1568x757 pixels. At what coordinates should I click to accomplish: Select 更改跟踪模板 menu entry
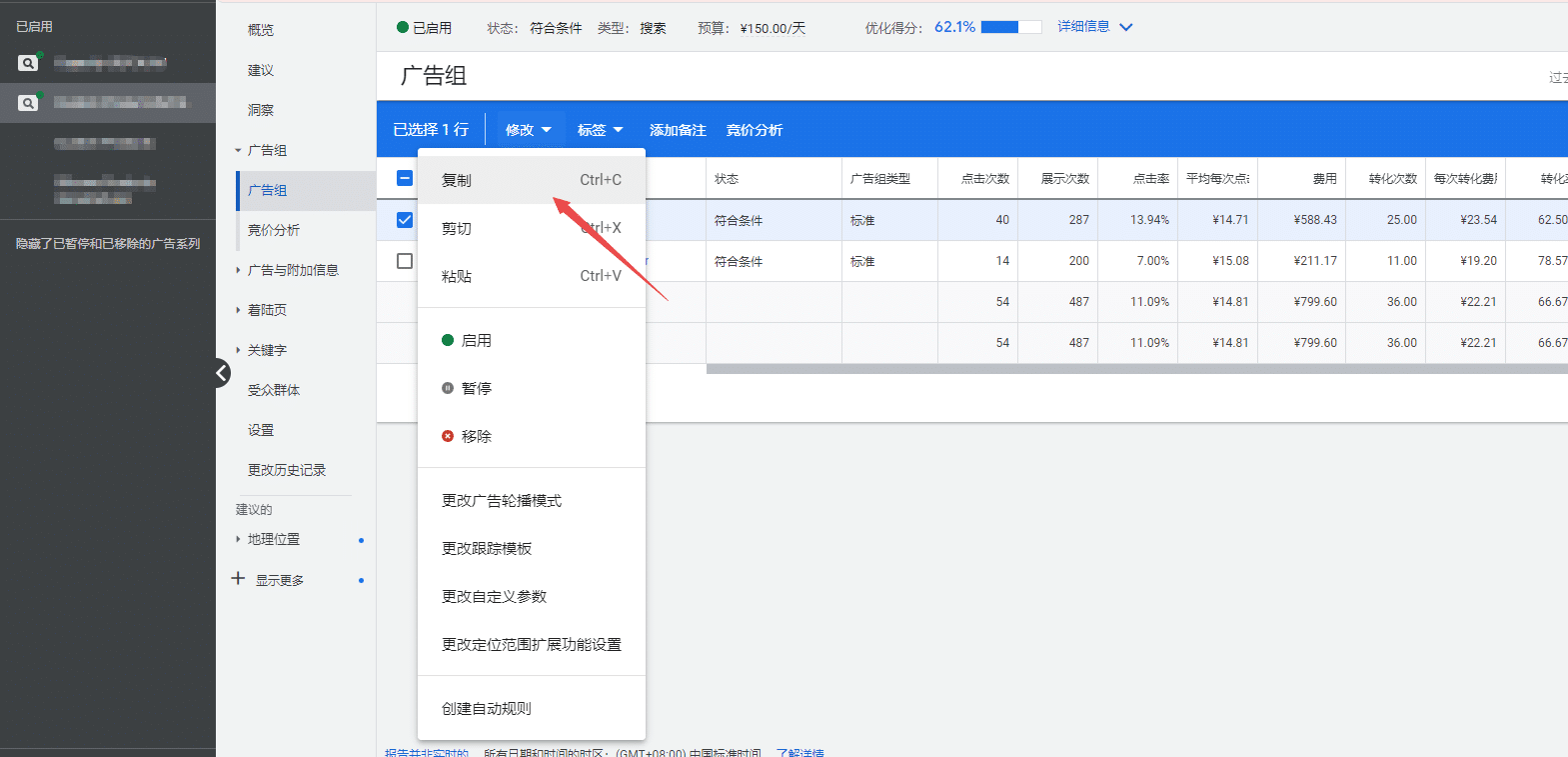[x=532, y=548]
